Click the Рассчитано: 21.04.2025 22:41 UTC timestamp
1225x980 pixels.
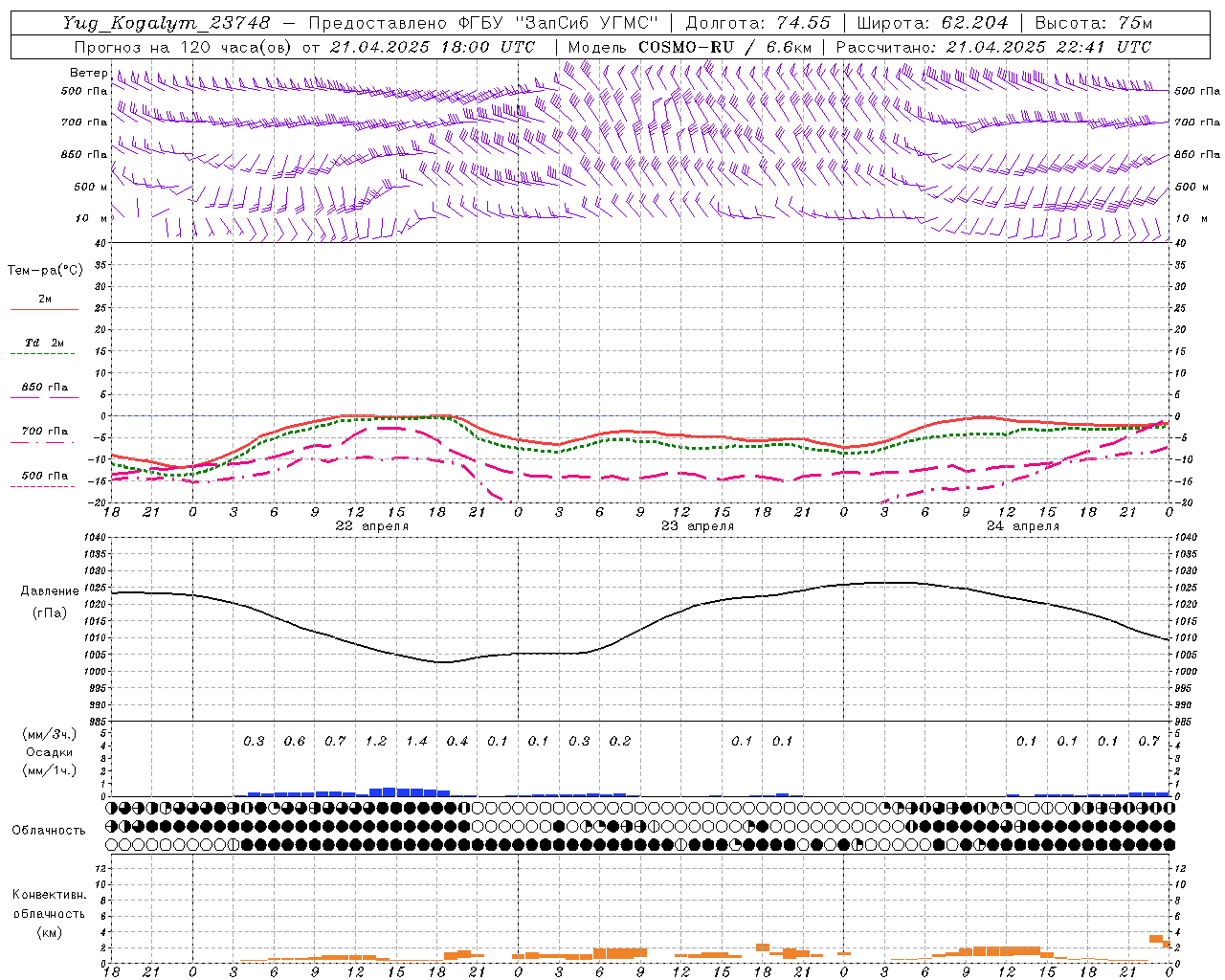993,47
